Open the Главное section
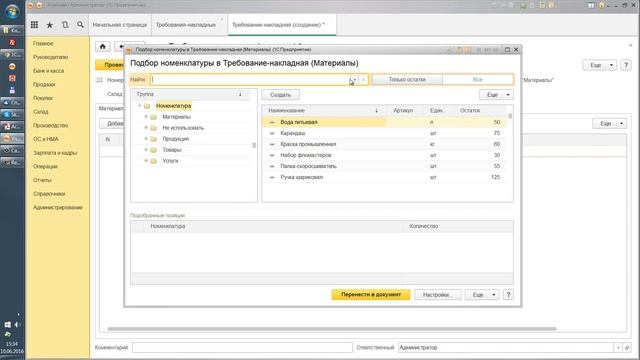Viewport: 640px width, 360px height. click(x=43, y=43)
